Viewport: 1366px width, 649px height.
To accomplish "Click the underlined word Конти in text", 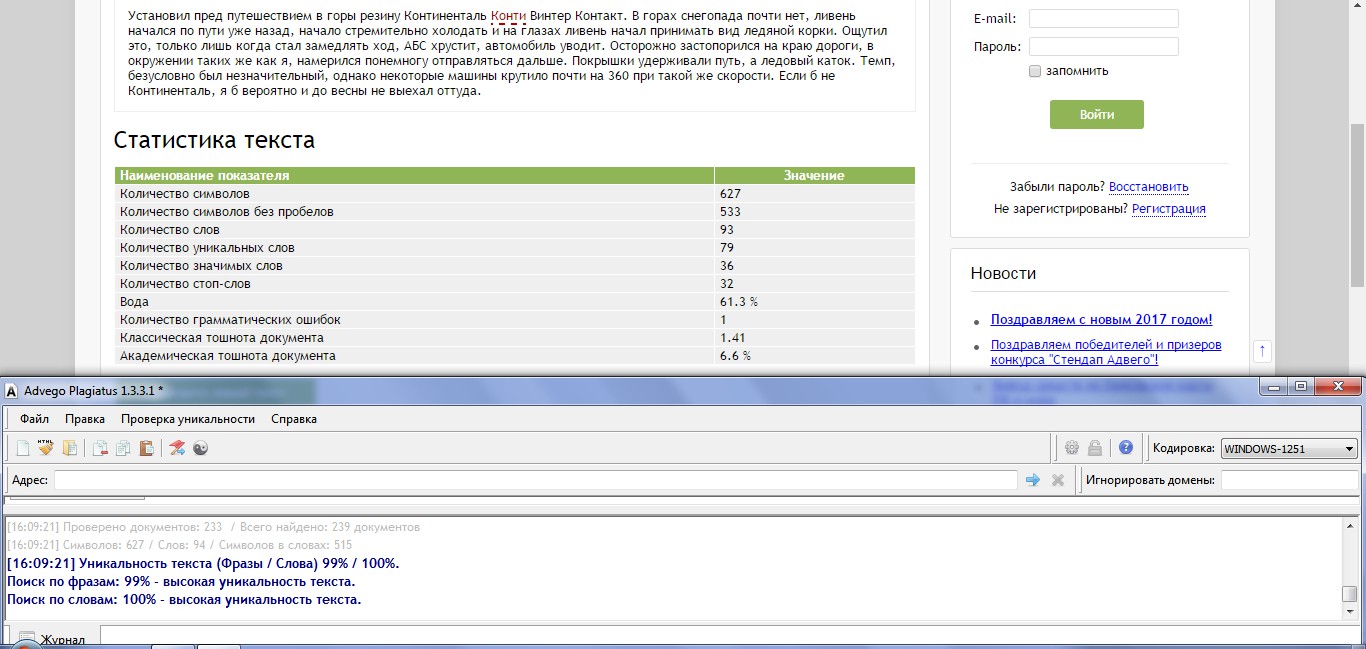I will click(508, 17).
